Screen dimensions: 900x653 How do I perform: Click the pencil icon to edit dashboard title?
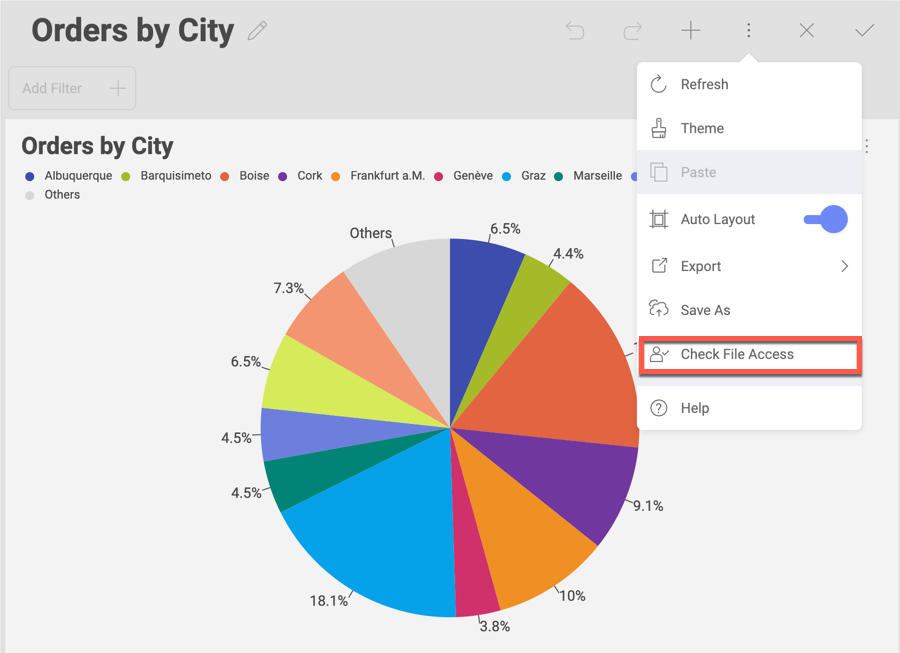[257, 30]
